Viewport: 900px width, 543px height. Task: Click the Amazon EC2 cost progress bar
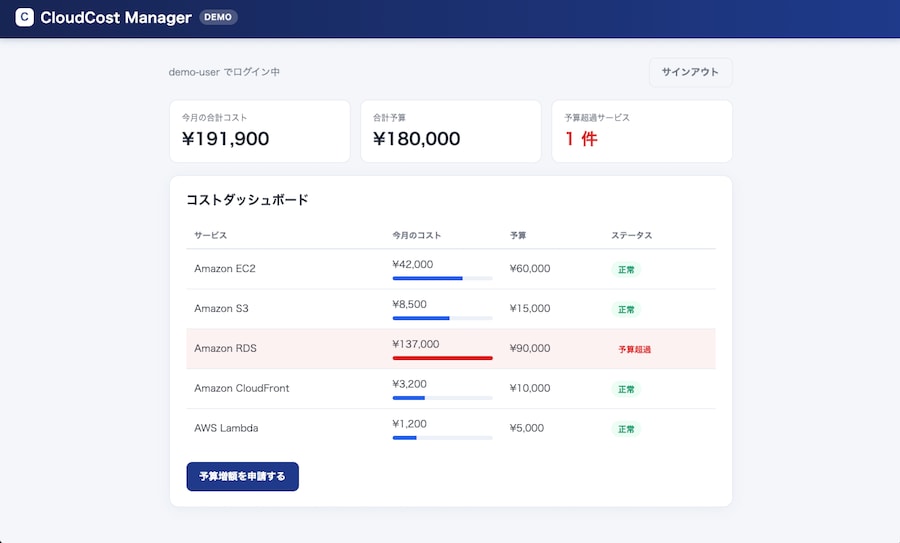(443, 278)
